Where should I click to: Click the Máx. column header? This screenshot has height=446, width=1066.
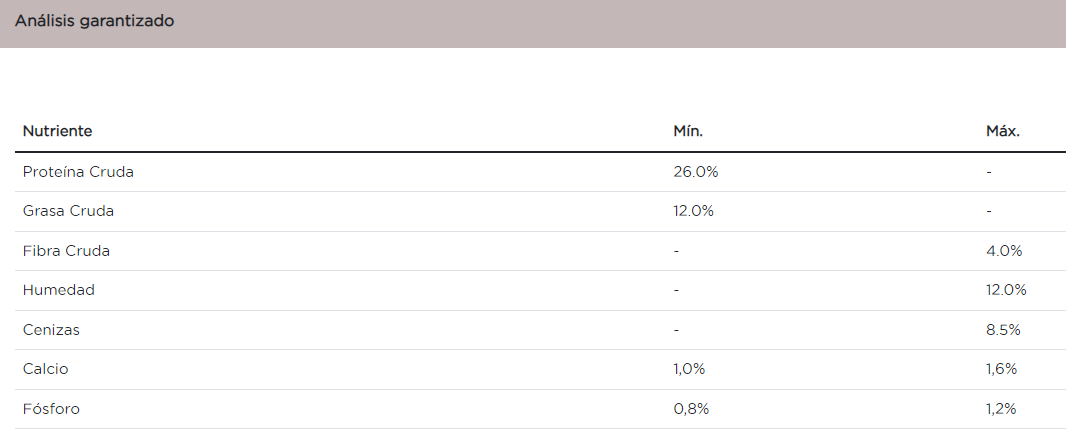point(1003,131)
